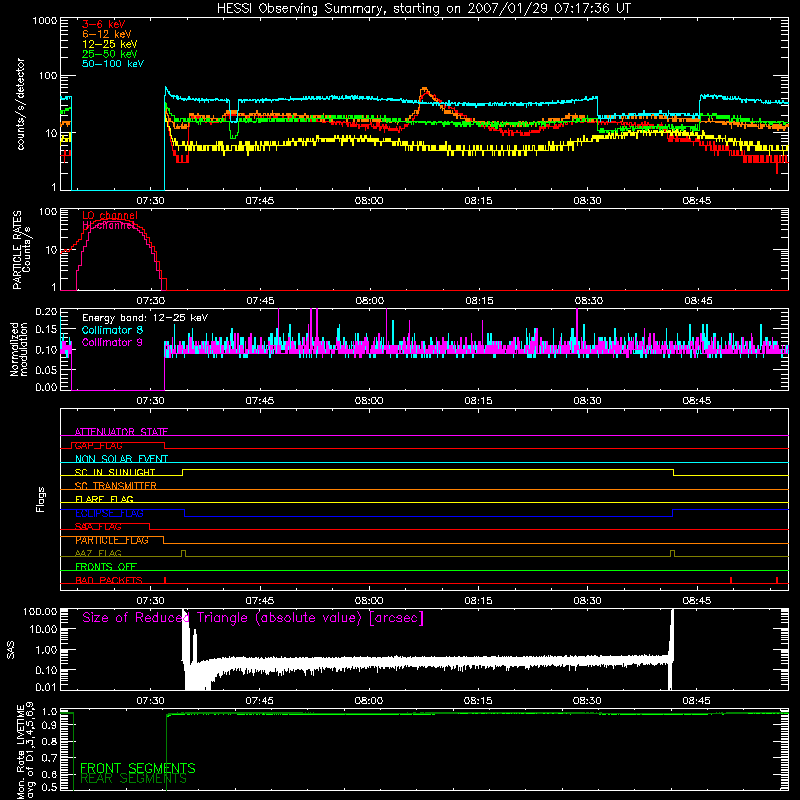Select the red 3-6 keV legend label
Viewport: 800px width, 800px height.
103,24
